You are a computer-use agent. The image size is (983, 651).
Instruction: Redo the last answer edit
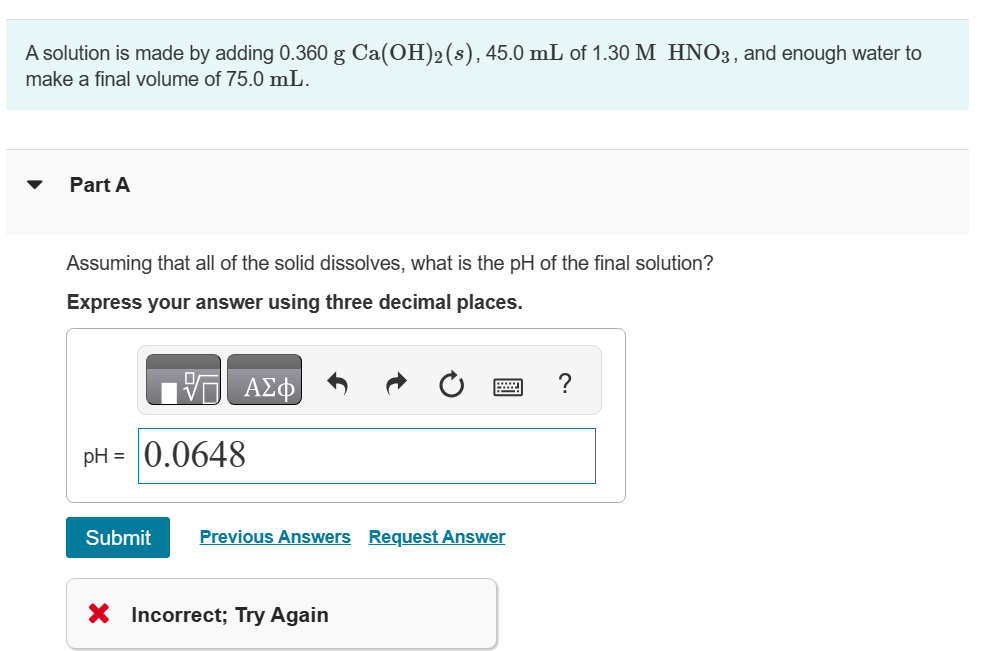pyautogui.click(x=394, y=381)
